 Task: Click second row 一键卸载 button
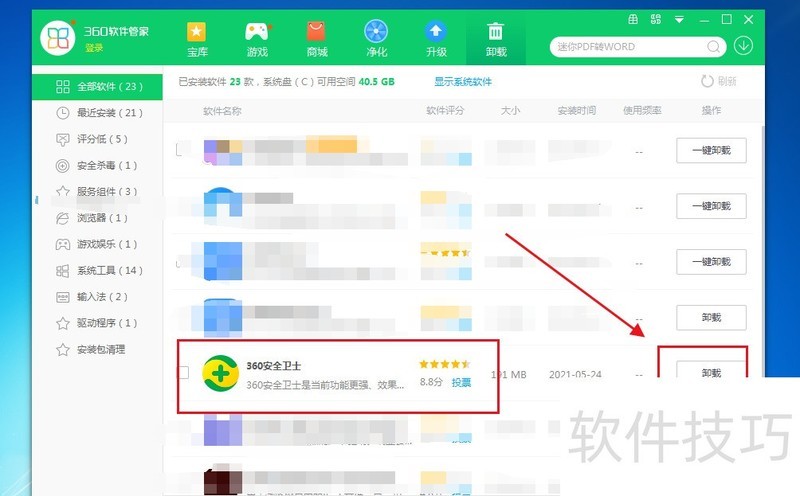pyautogui.click(x=711, y=206)
